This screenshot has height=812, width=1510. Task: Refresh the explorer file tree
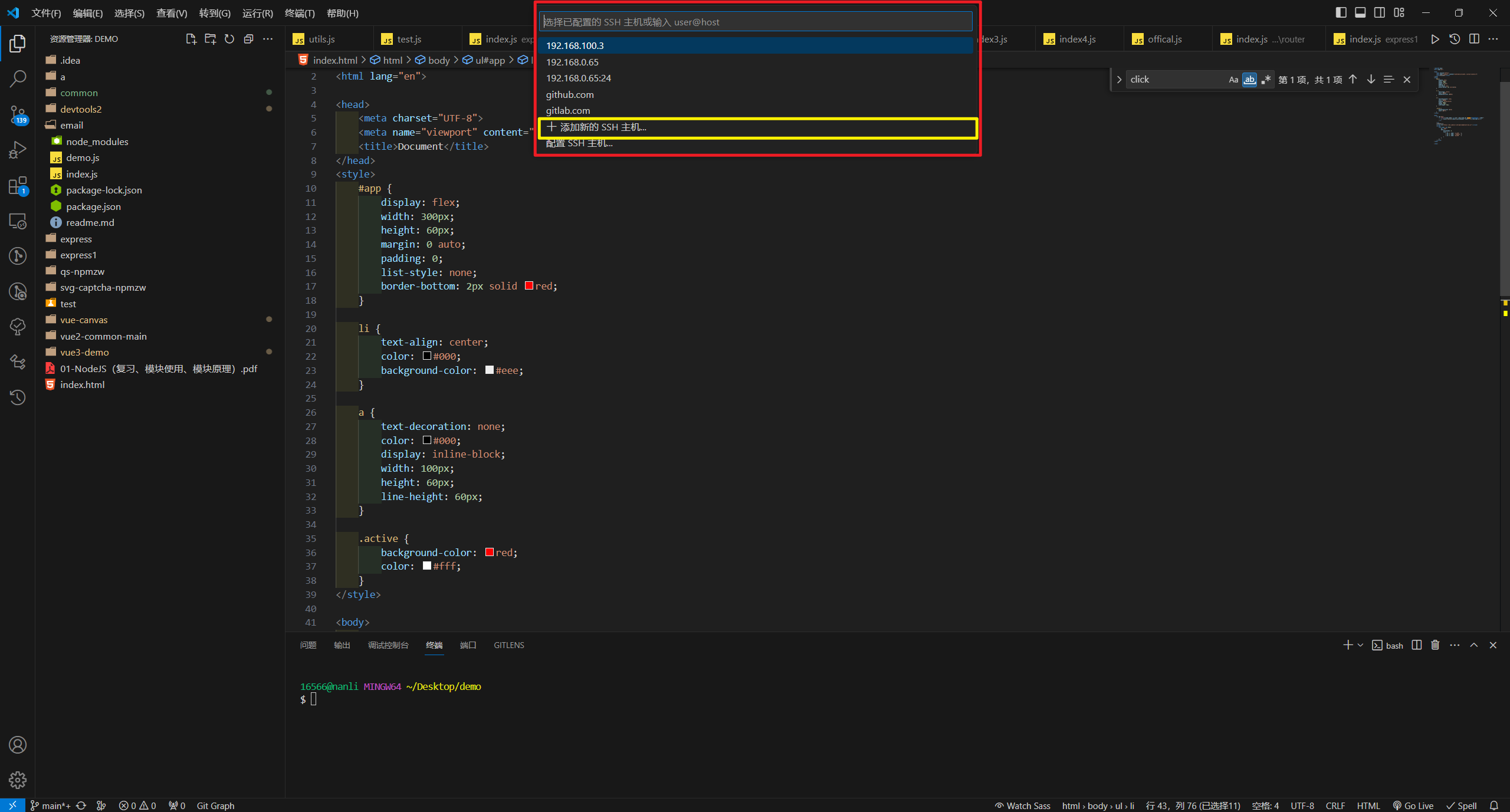[229, 39]
